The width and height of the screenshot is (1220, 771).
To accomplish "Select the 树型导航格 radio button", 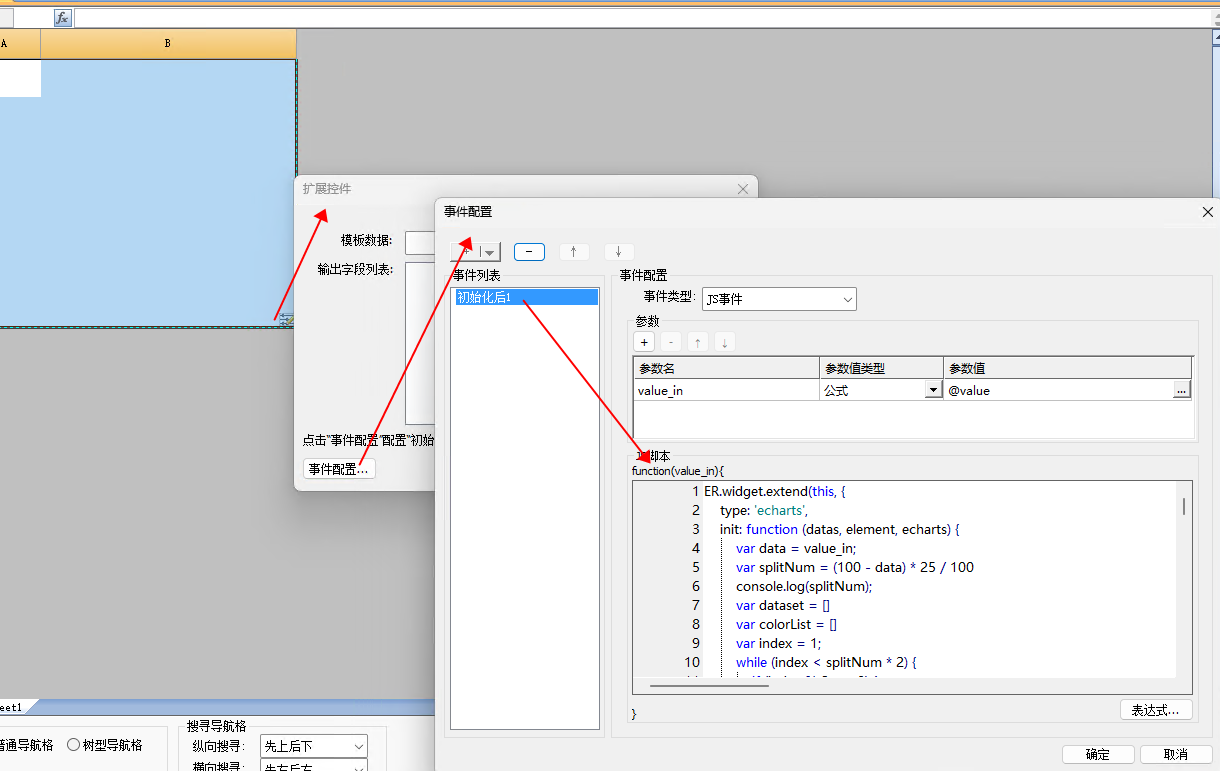I will click(x=74, y=745).
